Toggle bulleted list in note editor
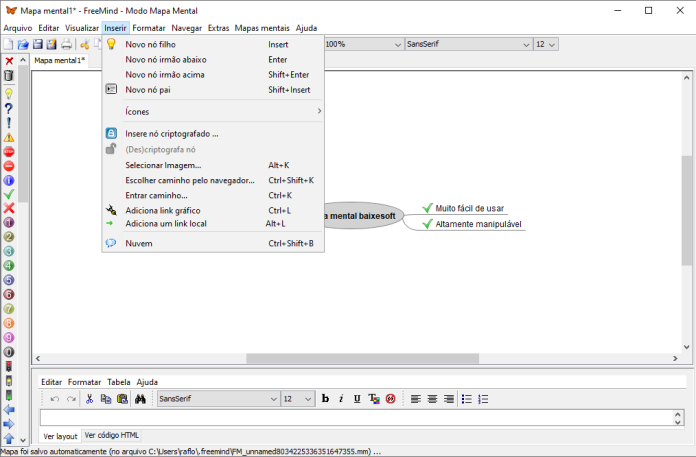Image resolution: width=696 pixels, height=457 pixels. click(x=467, y=399)
